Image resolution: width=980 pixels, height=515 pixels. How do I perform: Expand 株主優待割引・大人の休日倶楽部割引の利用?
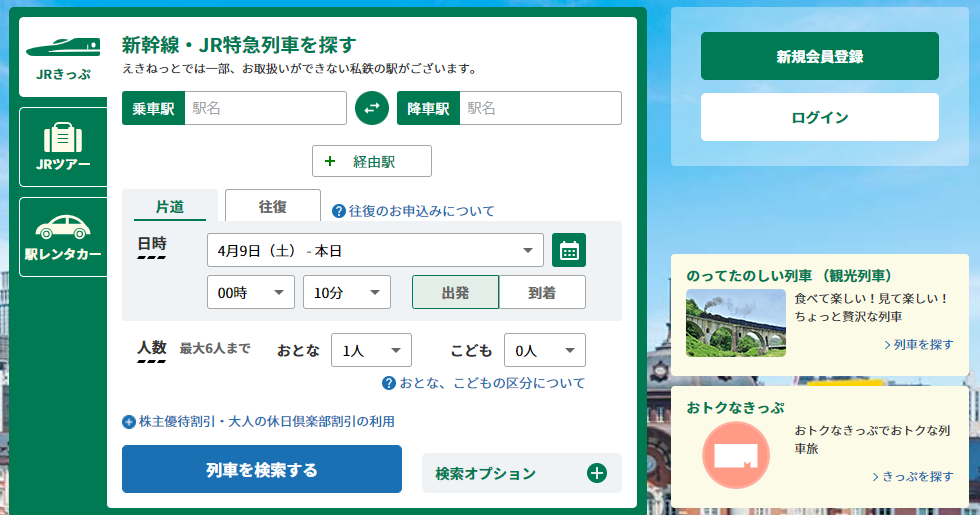258,422
